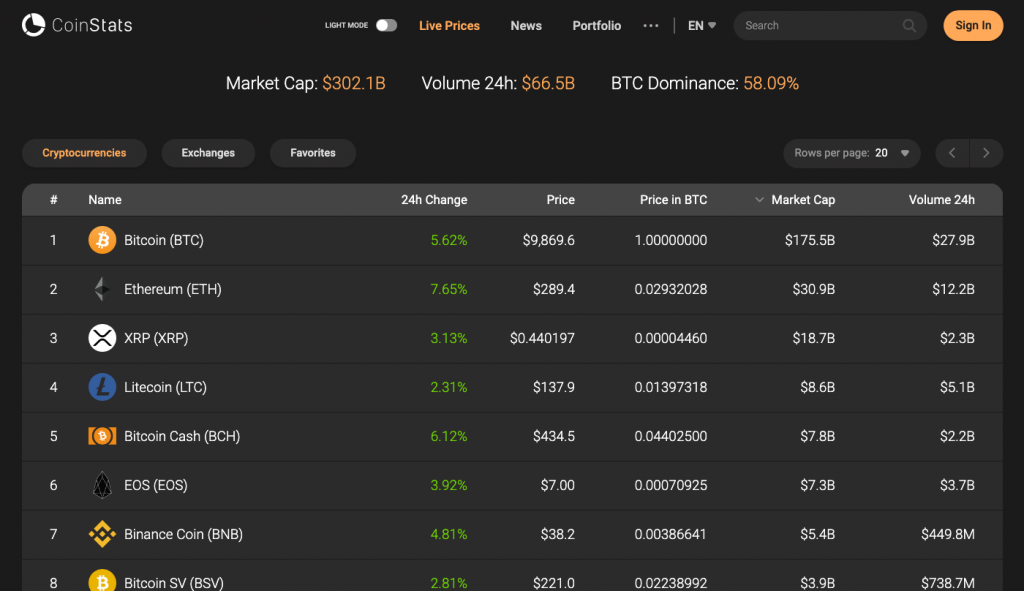
Task: Open the Favorites tab
Action: pos(314,153)
